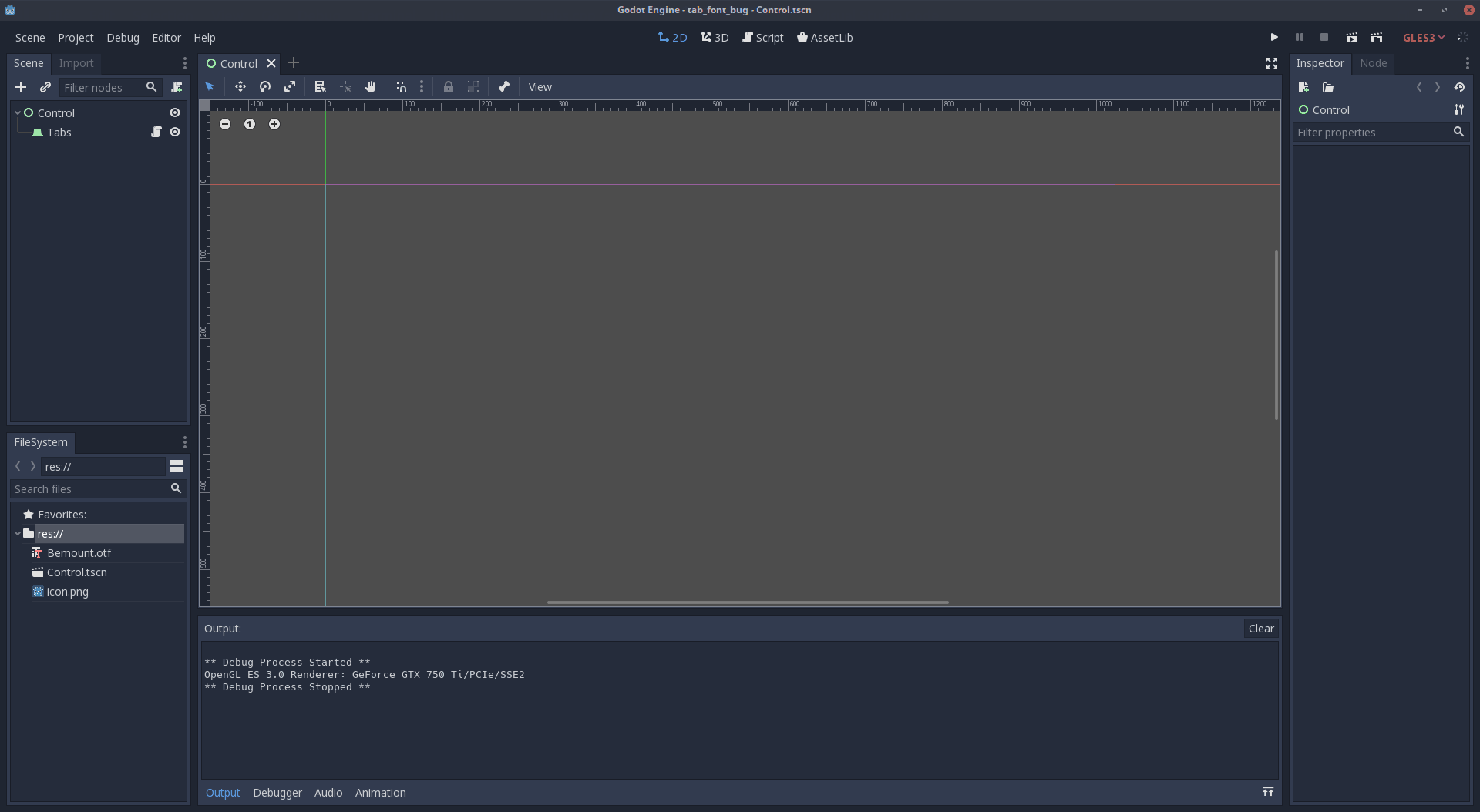The width and height of the screenshot is (1480, 812).
Task: Toggle visibility of the Control node
Action: tap(175, 112)
